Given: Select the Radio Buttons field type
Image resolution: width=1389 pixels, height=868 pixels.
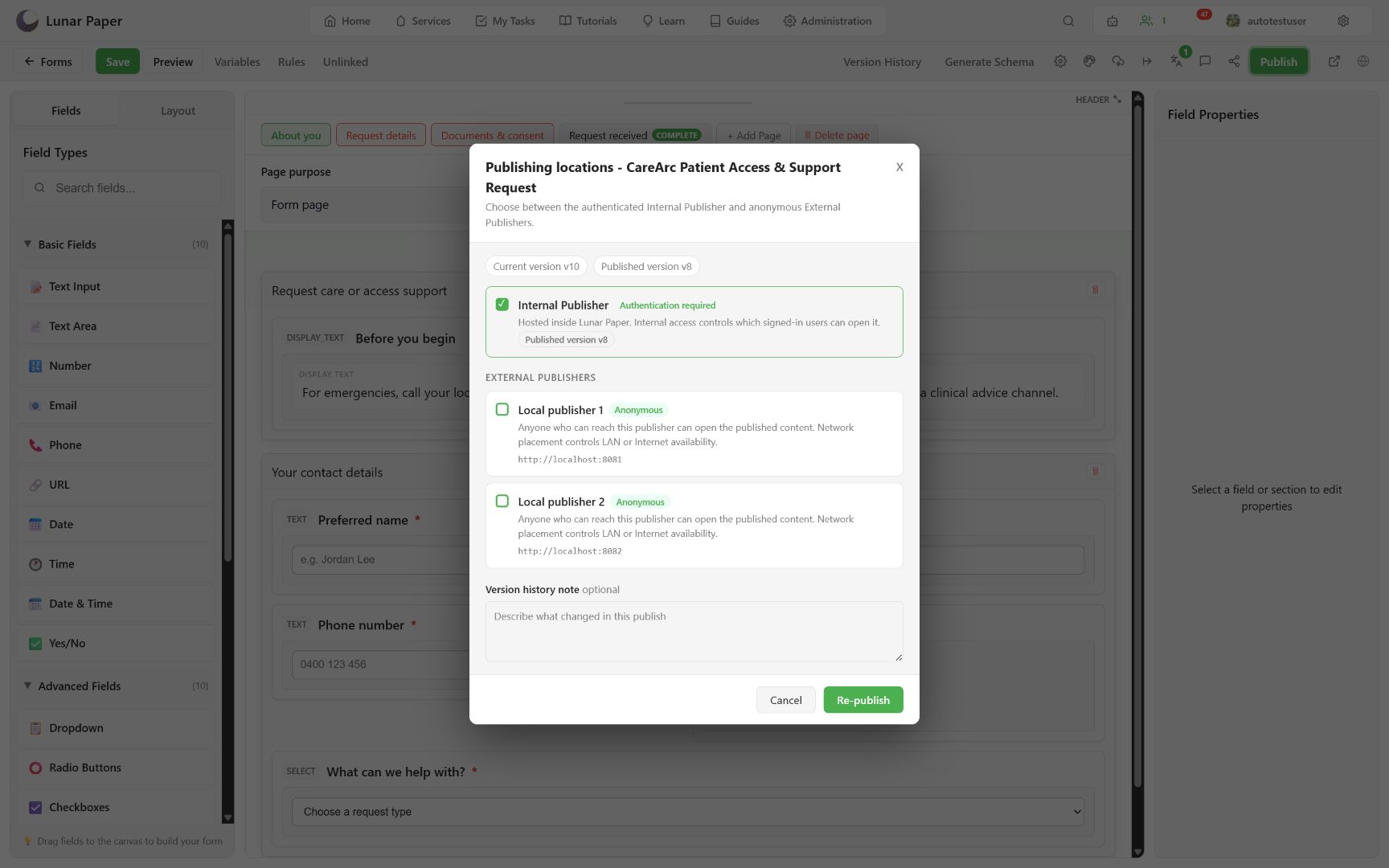Looking at the screenshot, I should pos(117,768).
